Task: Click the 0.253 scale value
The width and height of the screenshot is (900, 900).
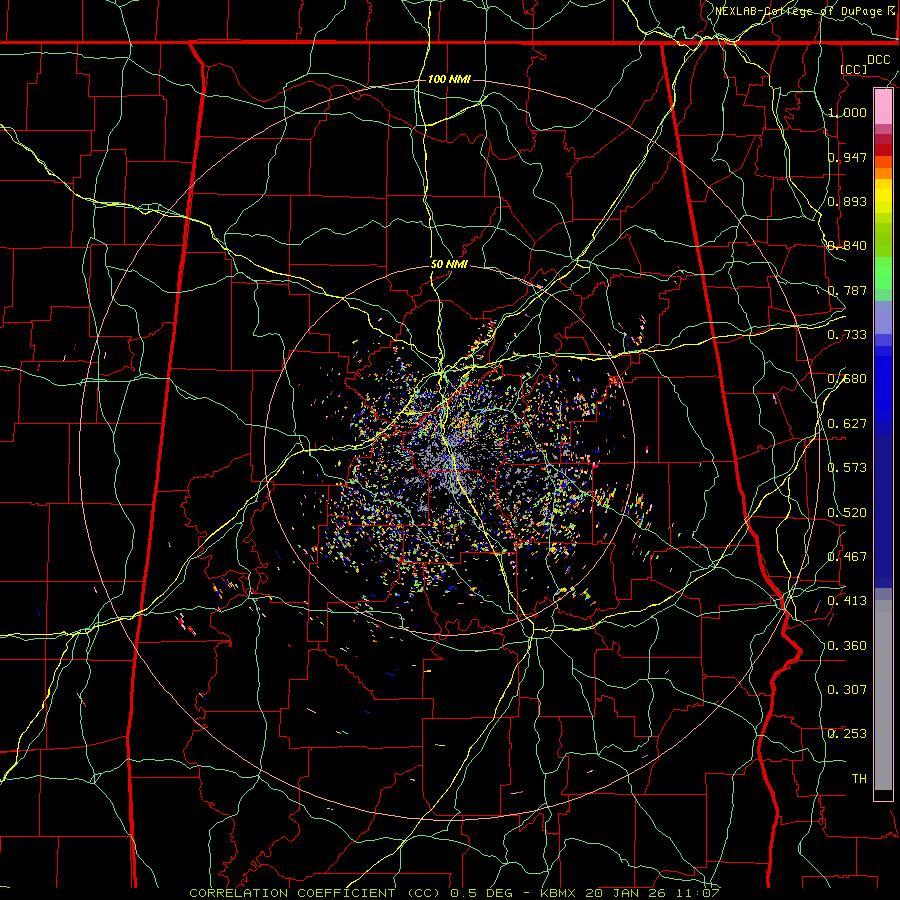Action: [x=847, y=734]
